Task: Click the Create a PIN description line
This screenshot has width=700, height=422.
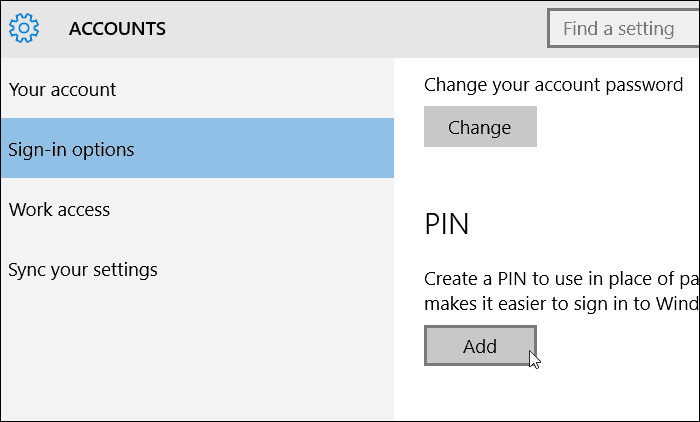Action: click(562, 279)
